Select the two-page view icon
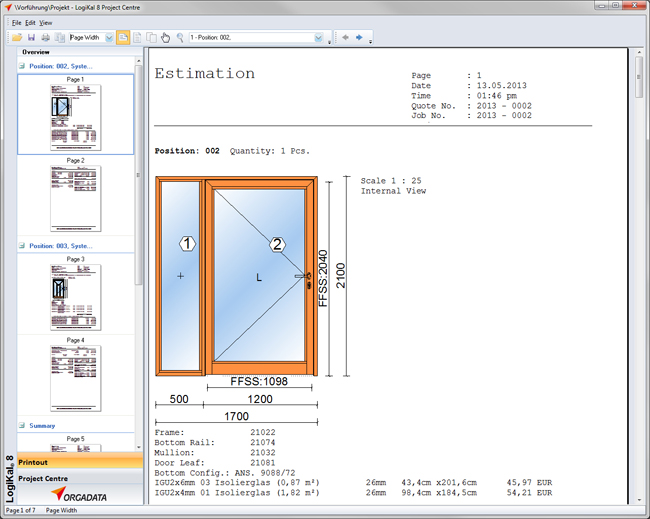The height and width of the screenshot is (519, 650). point(151,38)
